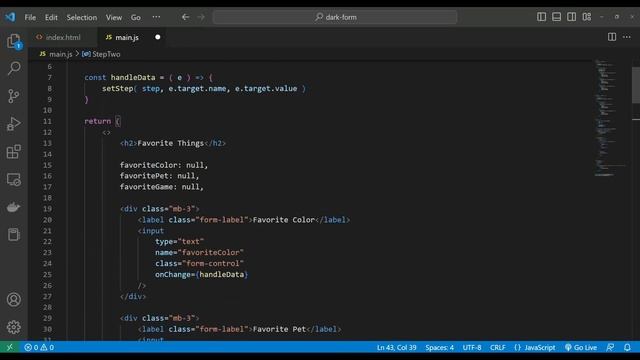
Task: Click line number 11 in gutter
Action: (47, 121)
